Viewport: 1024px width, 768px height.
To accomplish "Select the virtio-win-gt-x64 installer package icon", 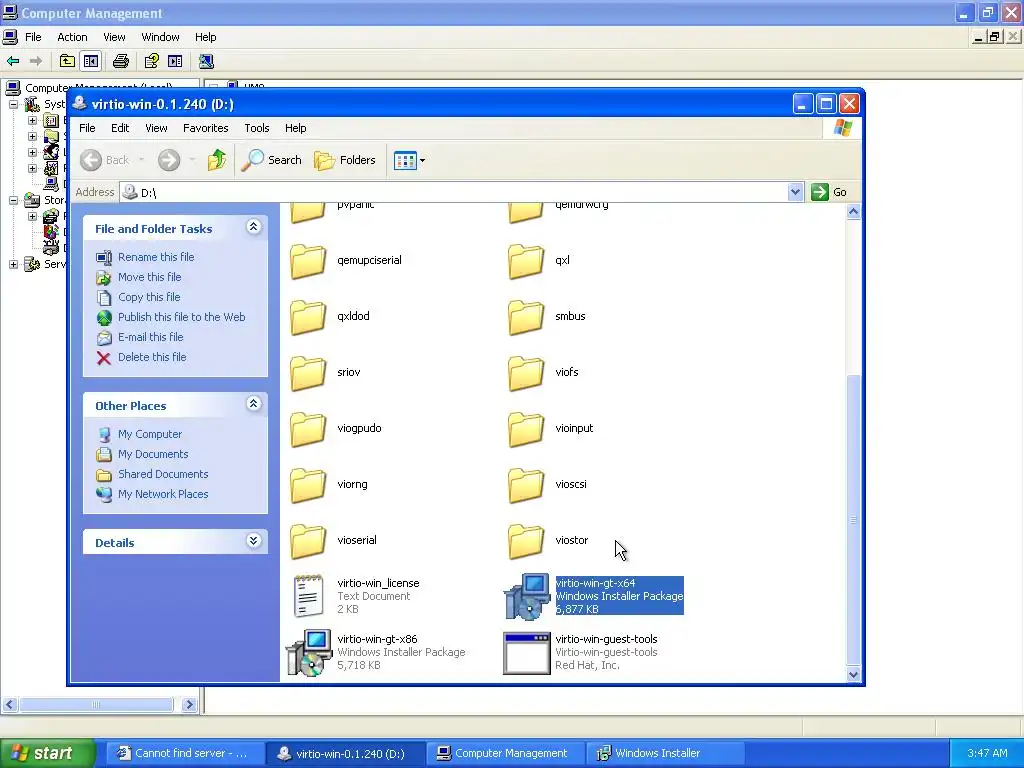I will (x=526, y=596).
